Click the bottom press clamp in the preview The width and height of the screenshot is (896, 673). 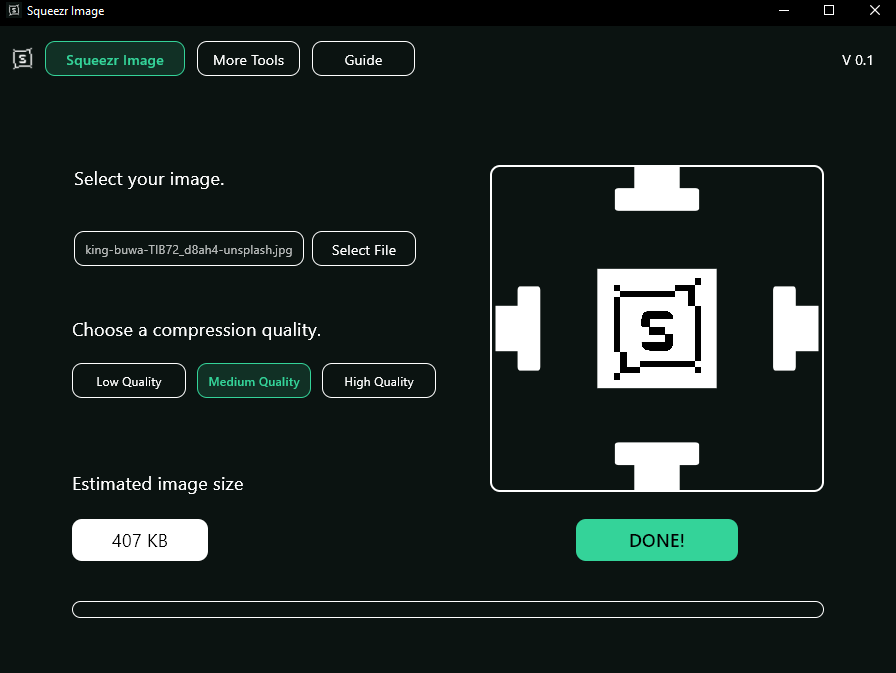click(657, 466)
